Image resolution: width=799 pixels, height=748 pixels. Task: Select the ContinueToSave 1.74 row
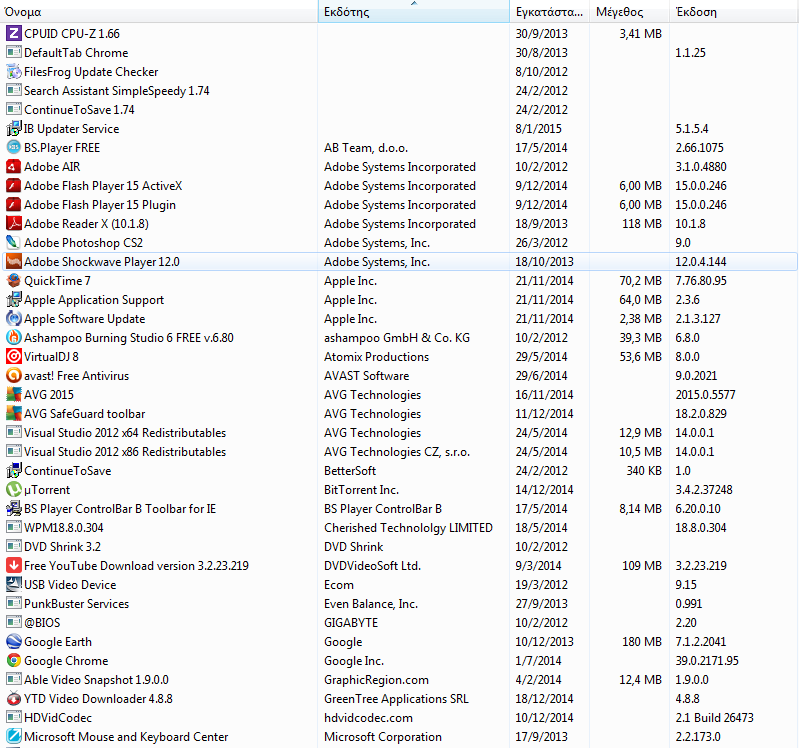(x=400, y=110)
